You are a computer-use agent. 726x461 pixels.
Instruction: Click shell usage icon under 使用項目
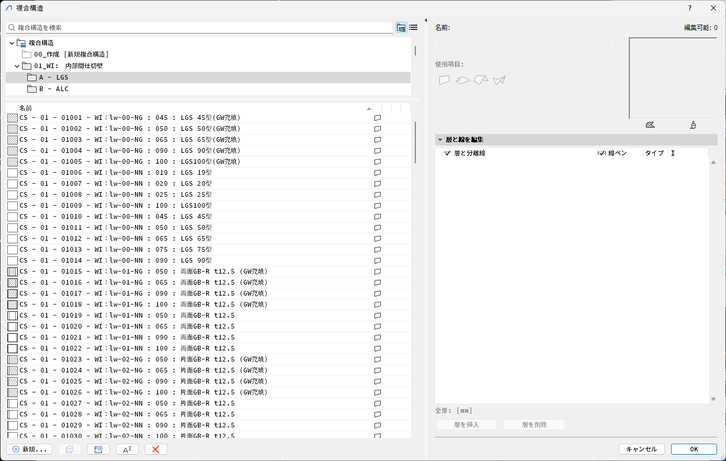499,81
